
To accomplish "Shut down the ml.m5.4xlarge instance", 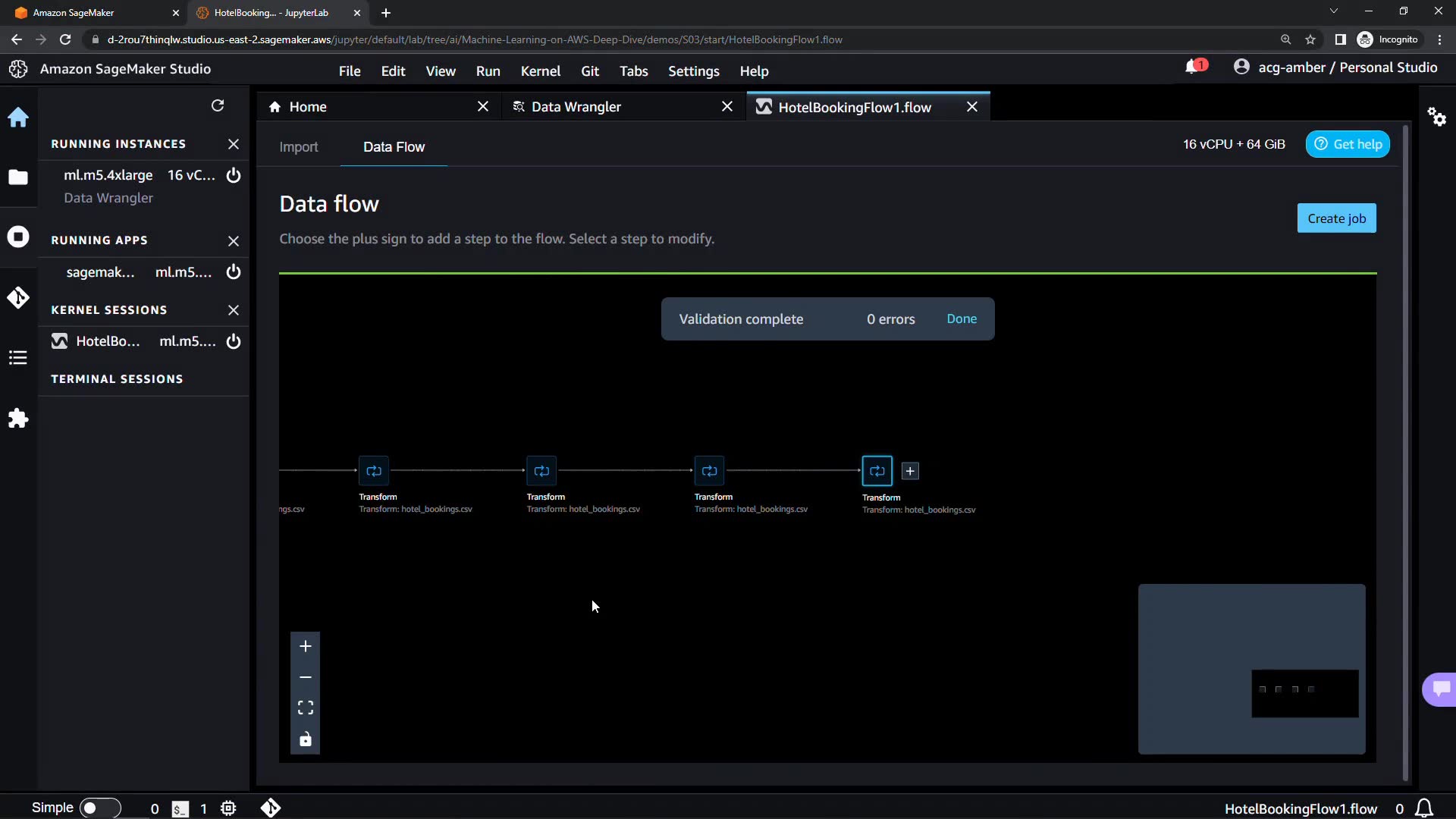I will coord(234,175).
